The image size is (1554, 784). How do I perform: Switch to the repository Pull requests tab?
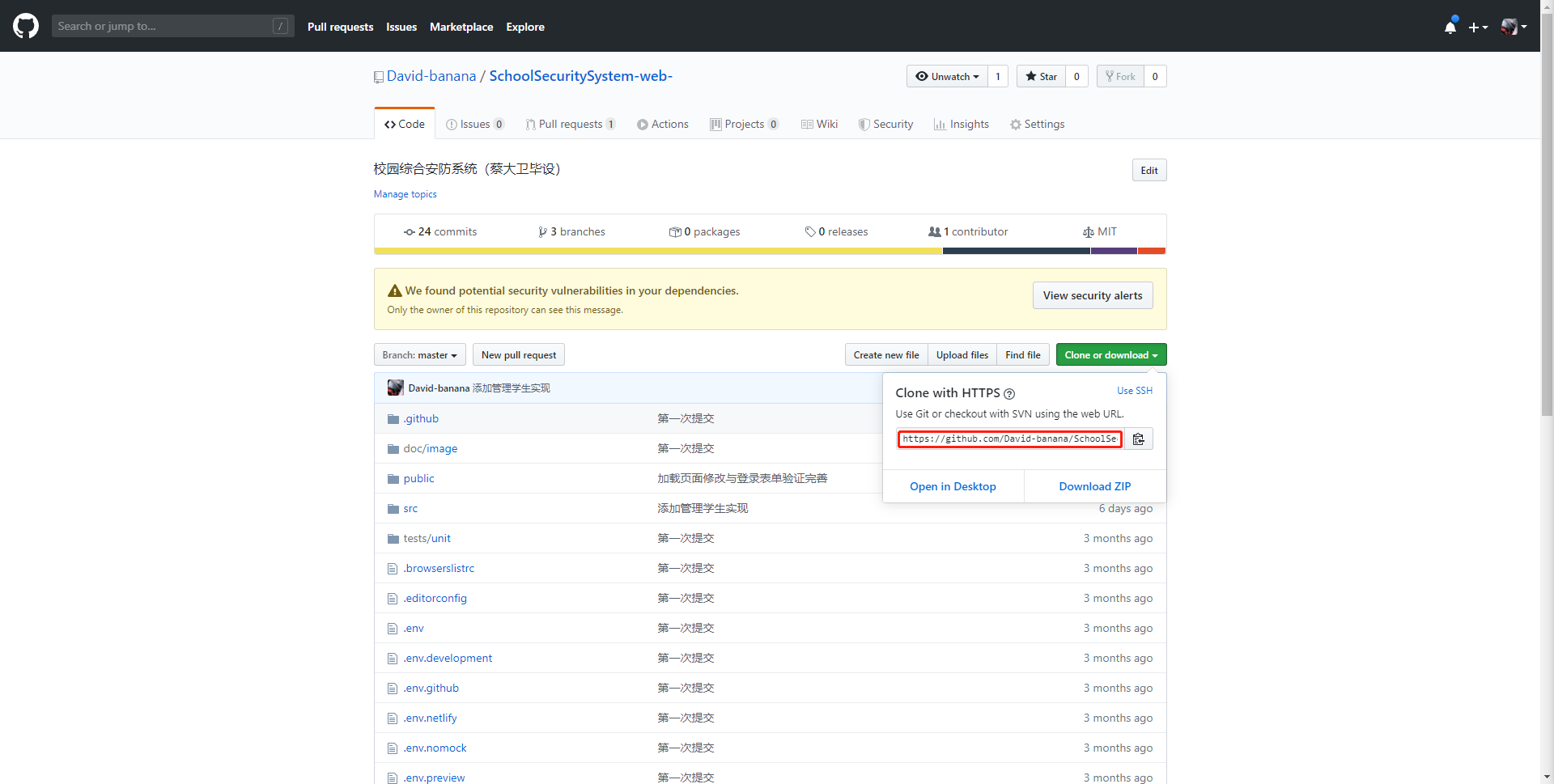point(571,124)
